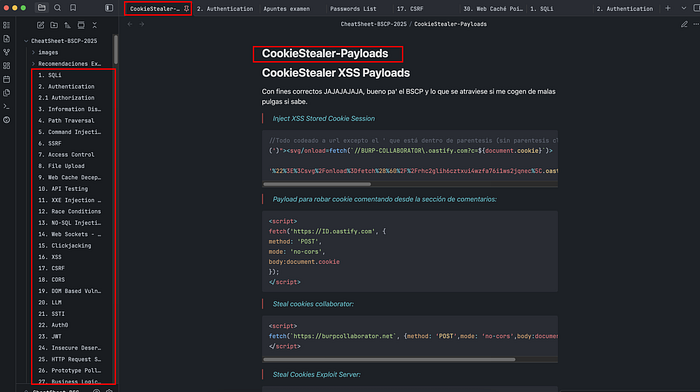Screen dimensions: 700x392
Task: Open 5. Command Injecti… note
Action: tap(69, 132)
